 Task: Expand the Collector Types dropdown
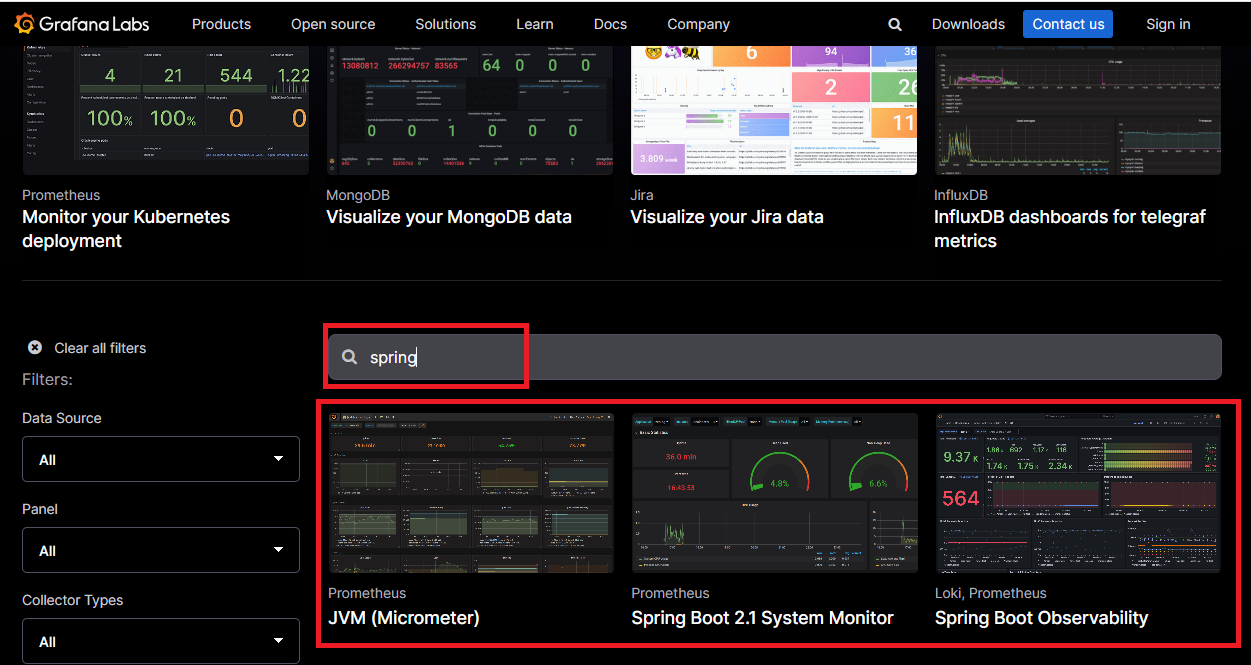pos(161,641)
